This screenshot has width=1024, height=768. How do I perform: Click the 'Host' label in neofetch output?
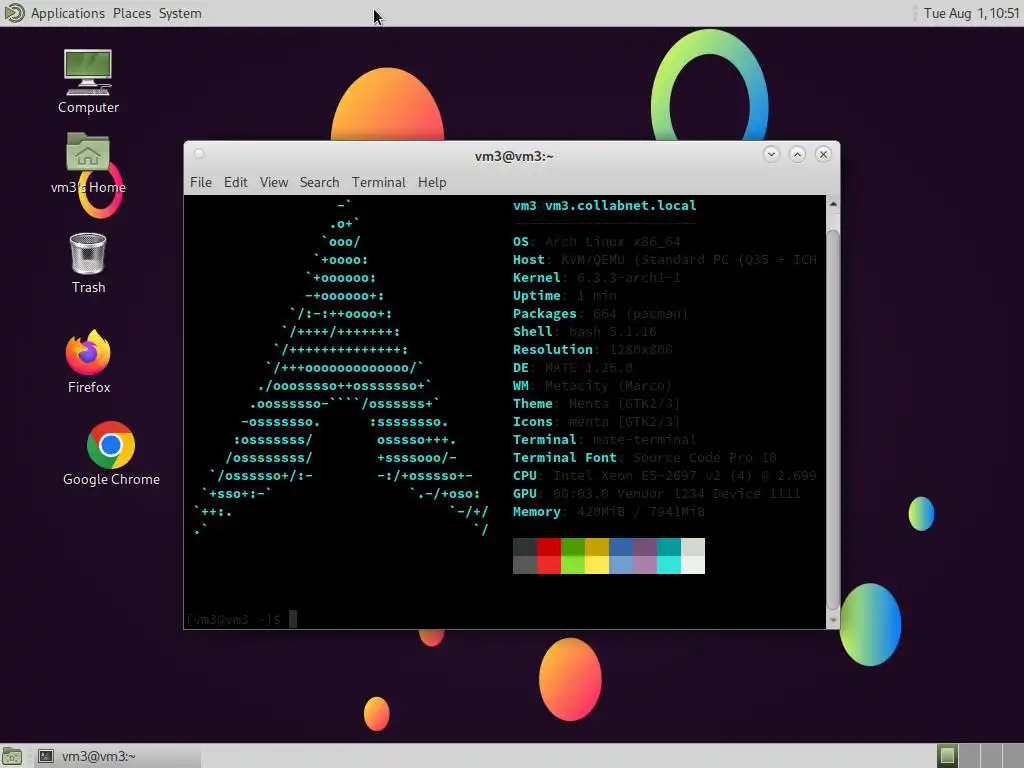528,260
